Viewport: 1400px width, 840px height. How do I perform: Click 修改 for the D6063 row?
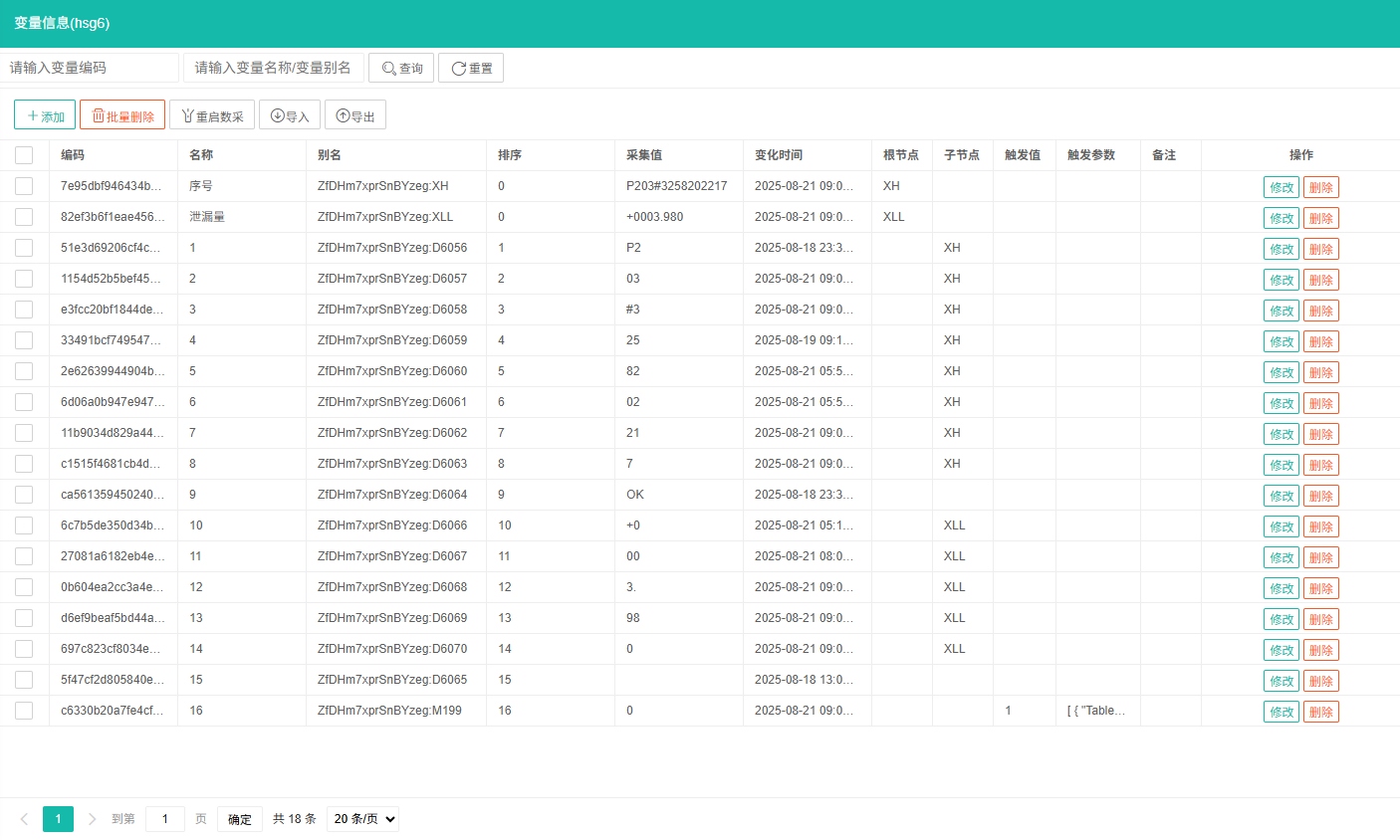pyautogui.click(x=1282, y=465)
